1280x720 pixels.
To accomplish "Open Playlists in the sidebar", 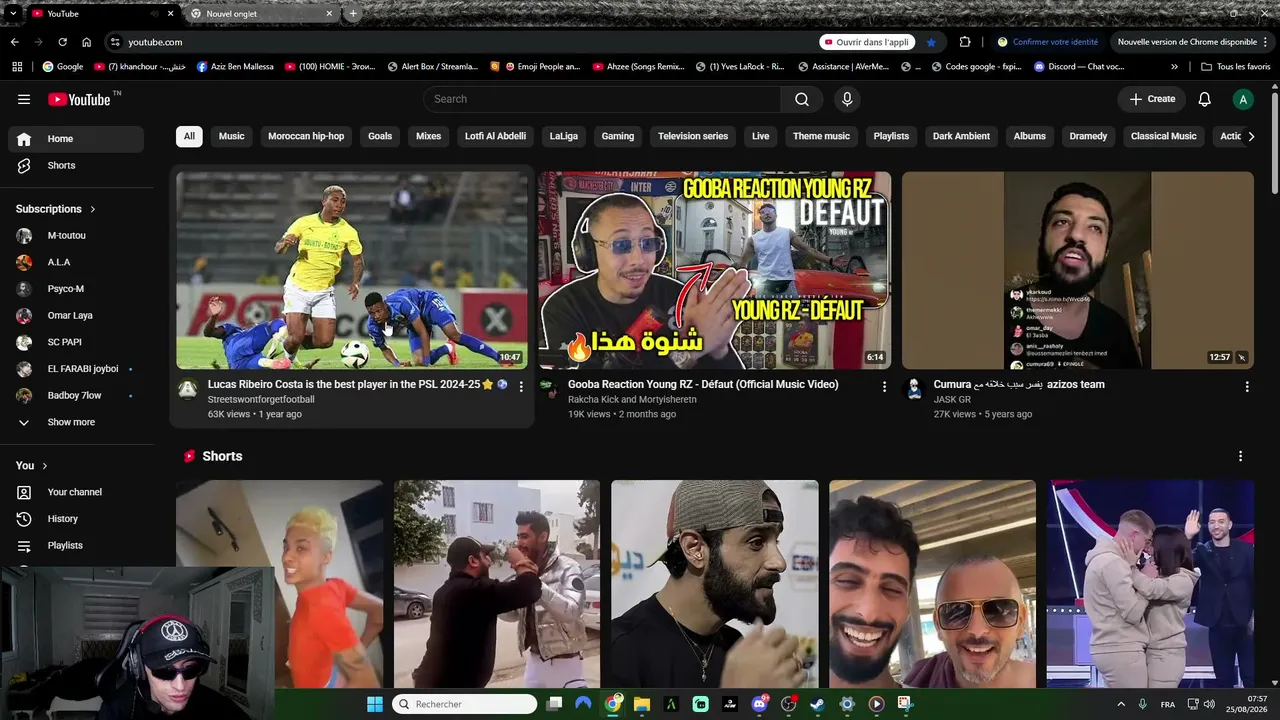I will 76,546.
